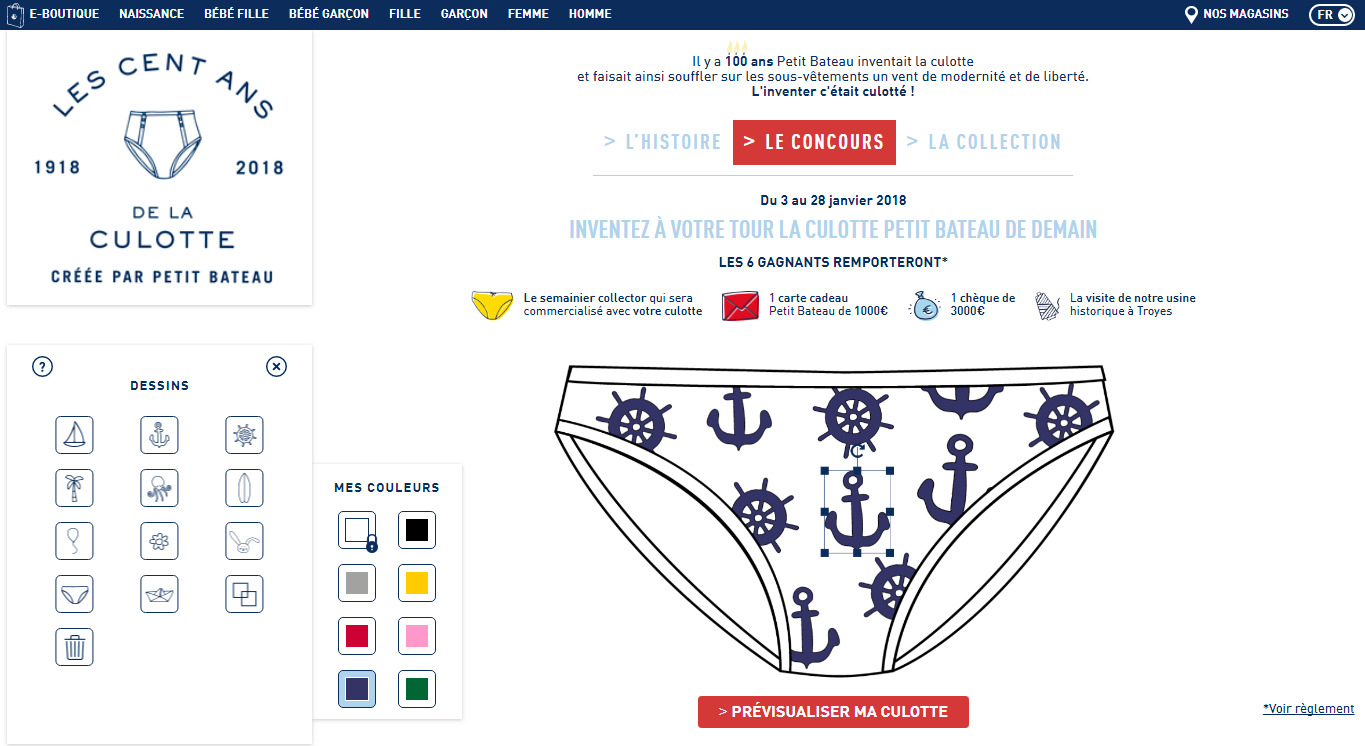
Task: Choose the ship's wheel drawing icon
Action: point(244,435)
